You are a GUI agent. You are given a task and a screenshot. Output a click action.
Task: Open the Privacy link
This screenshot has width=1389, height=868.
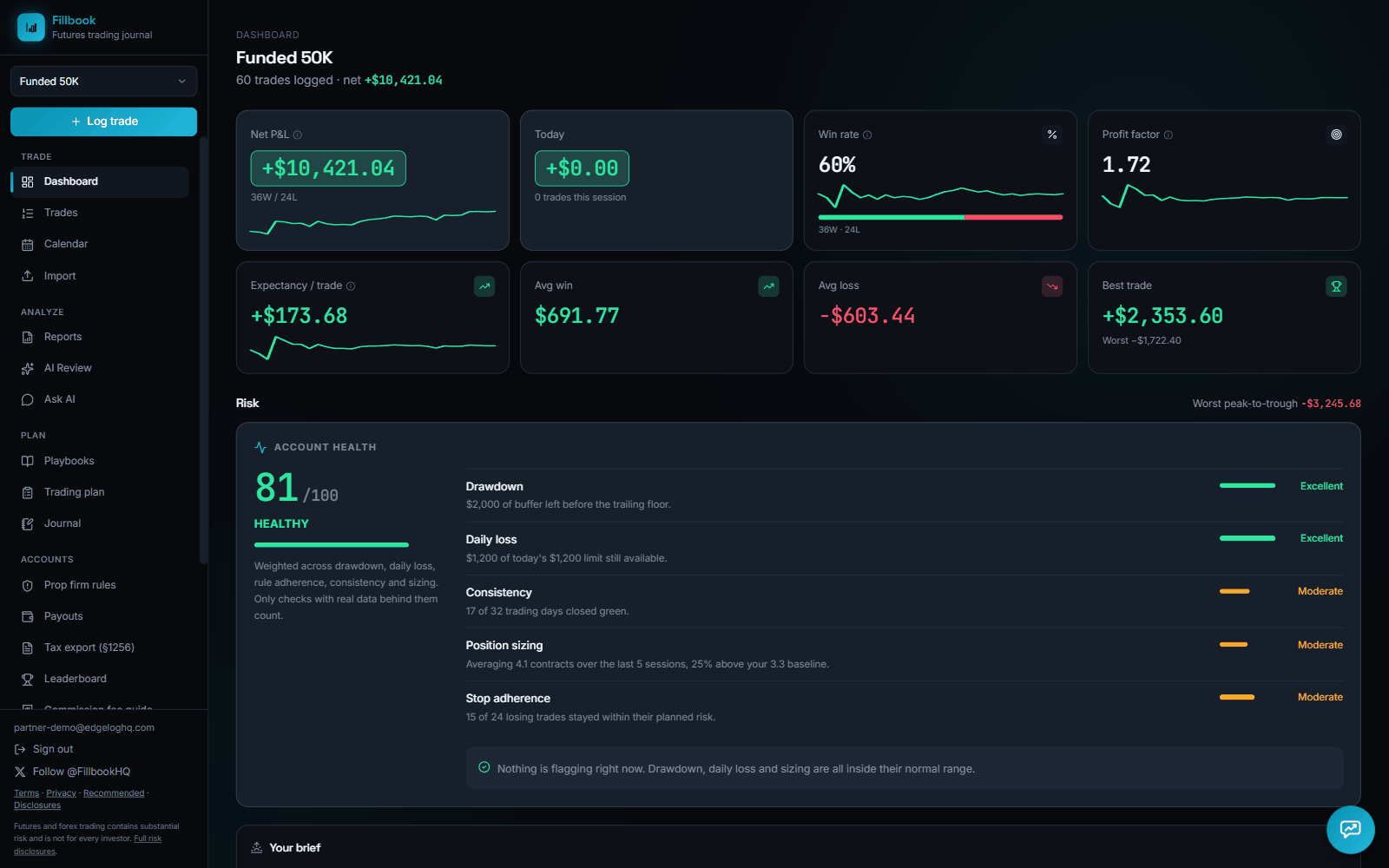61,793
